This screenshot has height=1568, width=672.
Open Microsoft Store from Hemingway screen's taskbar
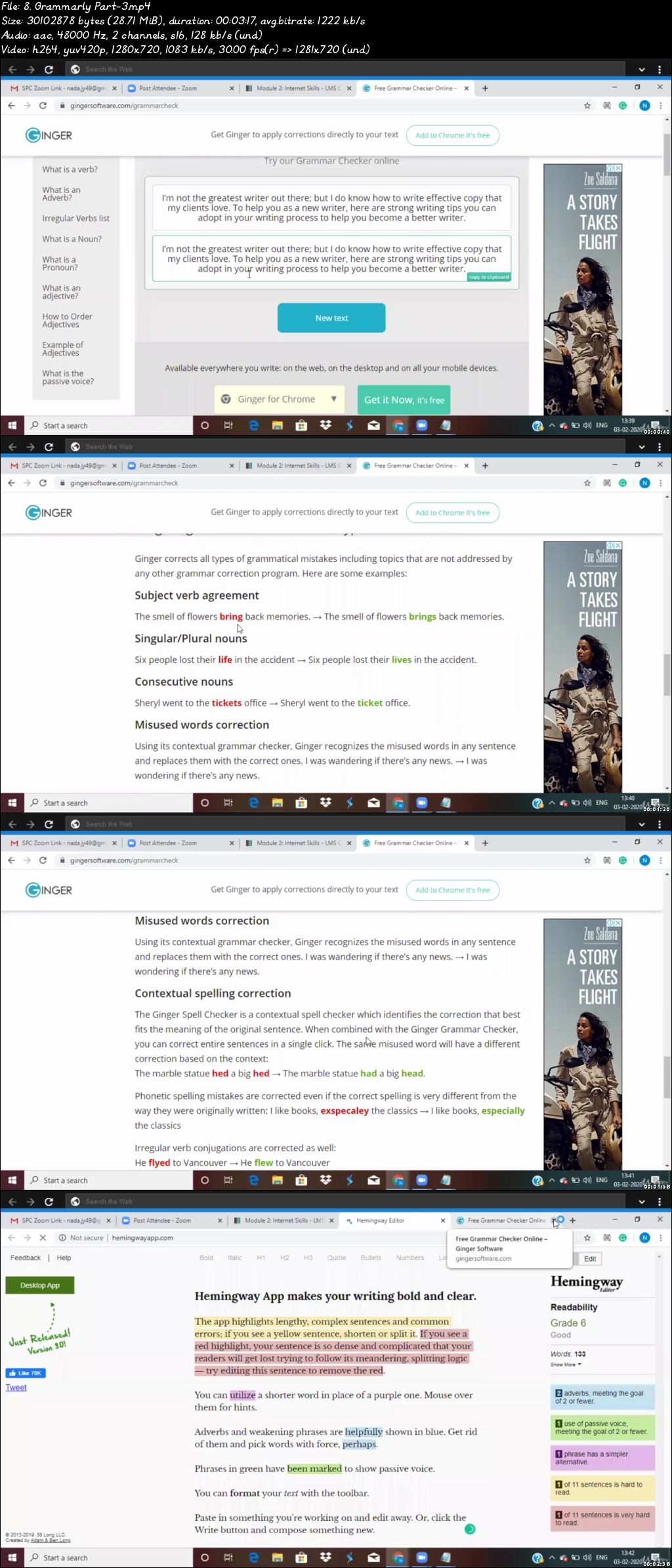pos(301,1557)
